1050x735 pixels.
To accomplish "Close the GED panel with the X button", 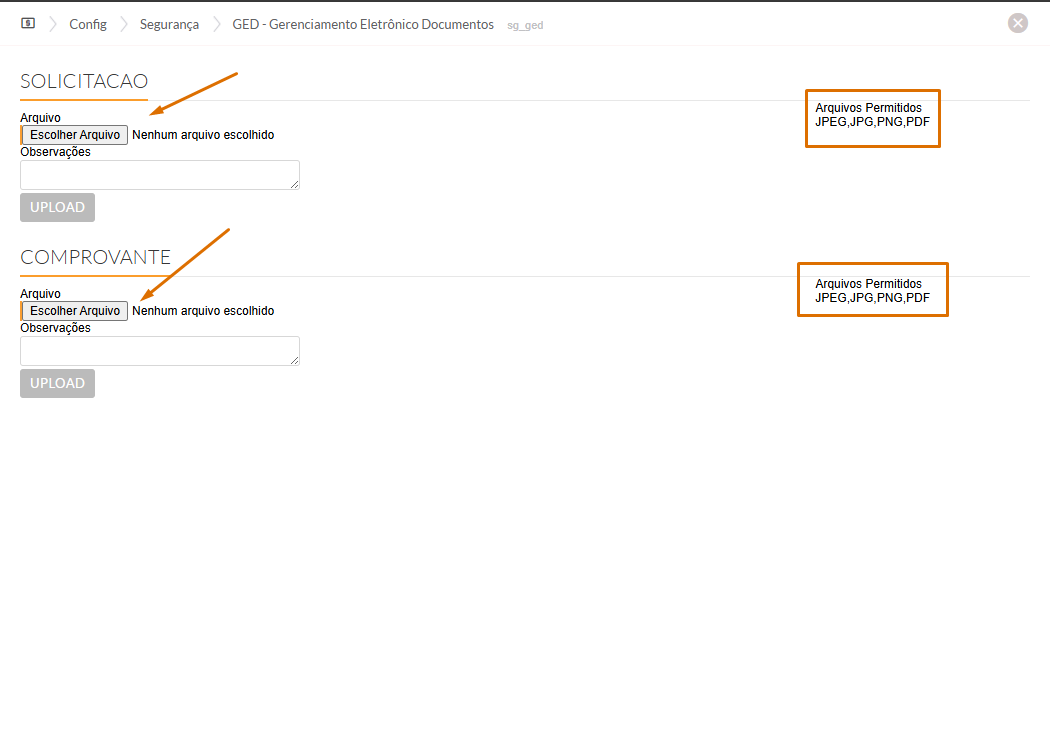I will (1017, 23).
